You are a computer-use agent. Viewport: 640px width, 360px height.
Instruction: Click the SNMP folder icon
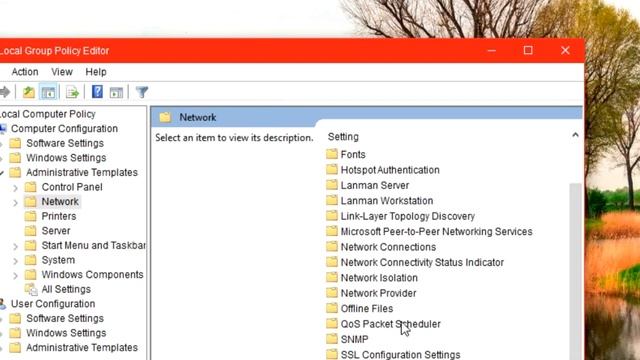point(332,339)
